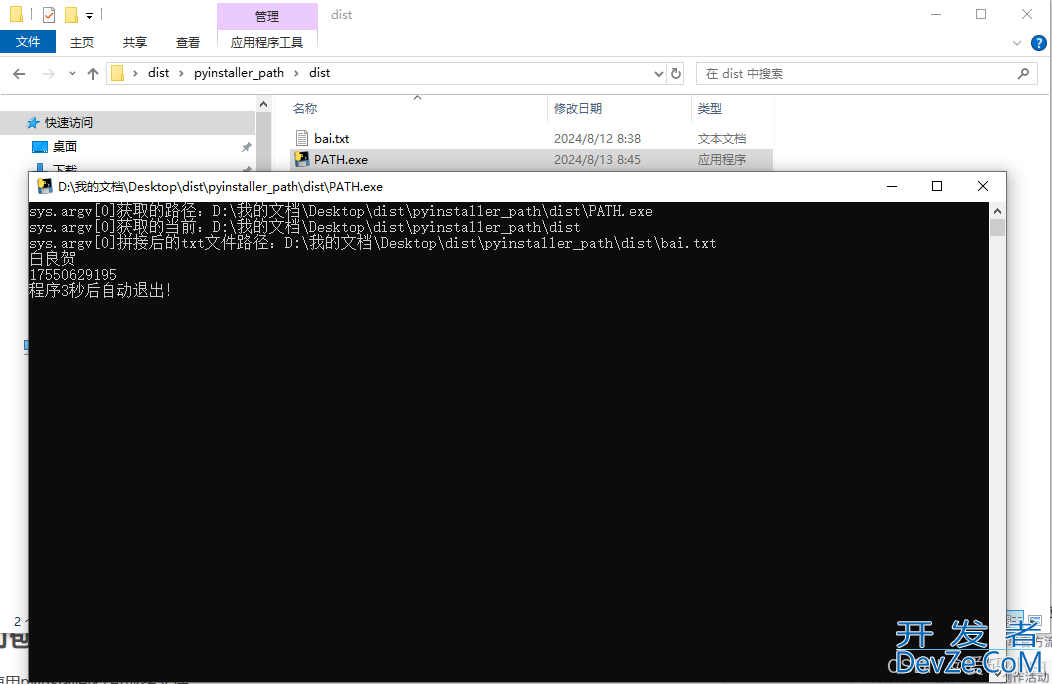Click the quick access properties icon in title bar

click(49, 14)
